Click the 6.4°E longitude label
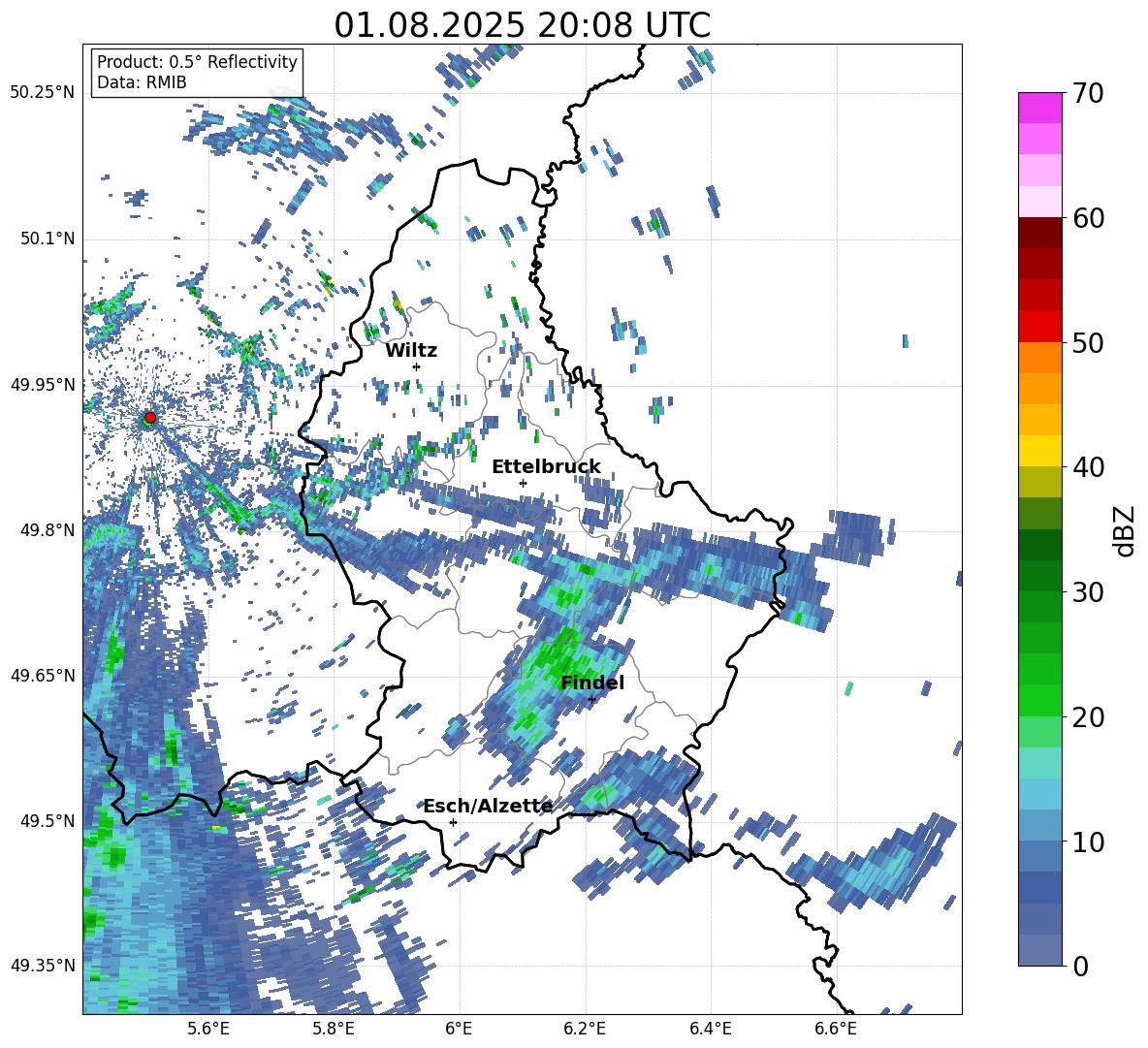 710,1029
